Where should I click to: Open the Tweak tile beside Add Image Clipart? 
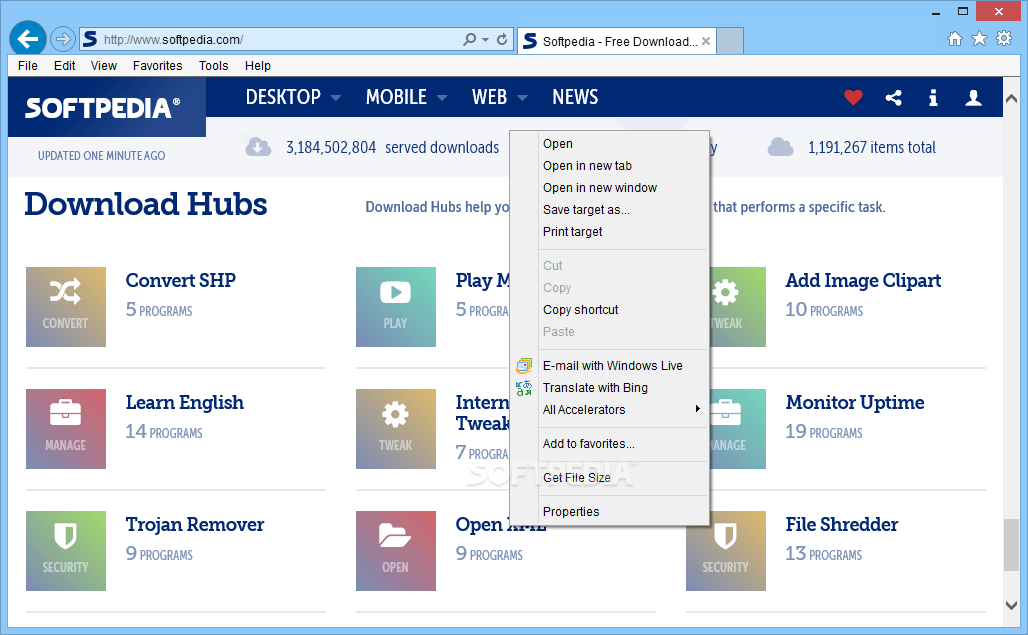click(738, 307)
